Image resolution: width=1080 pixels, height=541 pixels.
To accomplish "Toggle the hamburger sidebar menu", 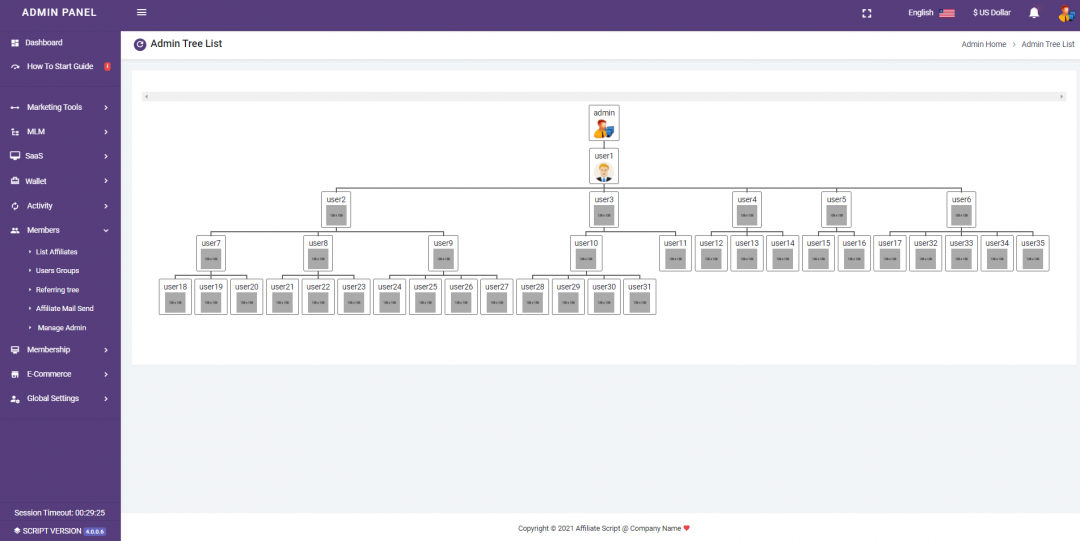I will [x=142, y=12].
